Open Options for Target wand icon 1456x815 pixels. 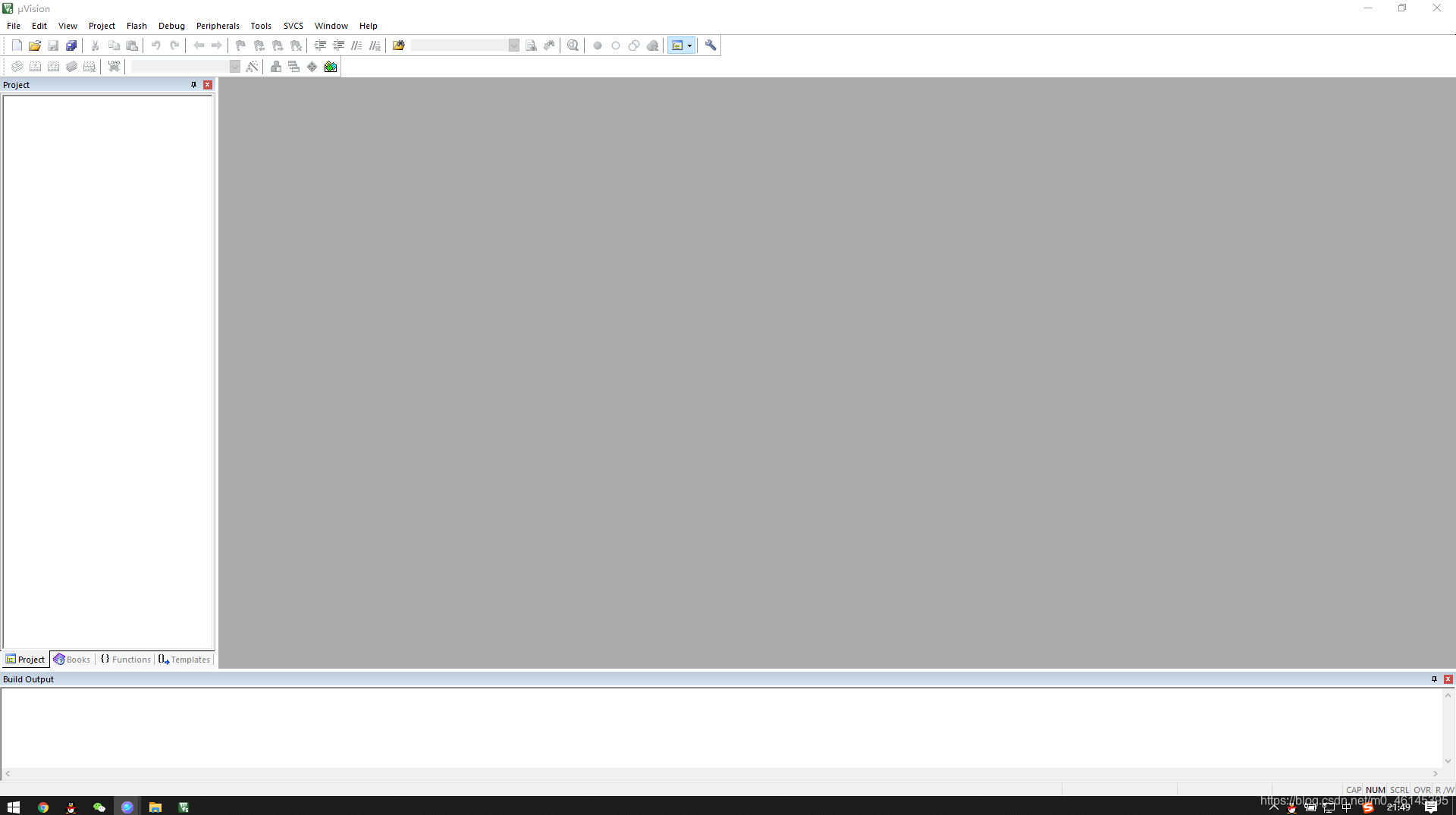[252, 67]
